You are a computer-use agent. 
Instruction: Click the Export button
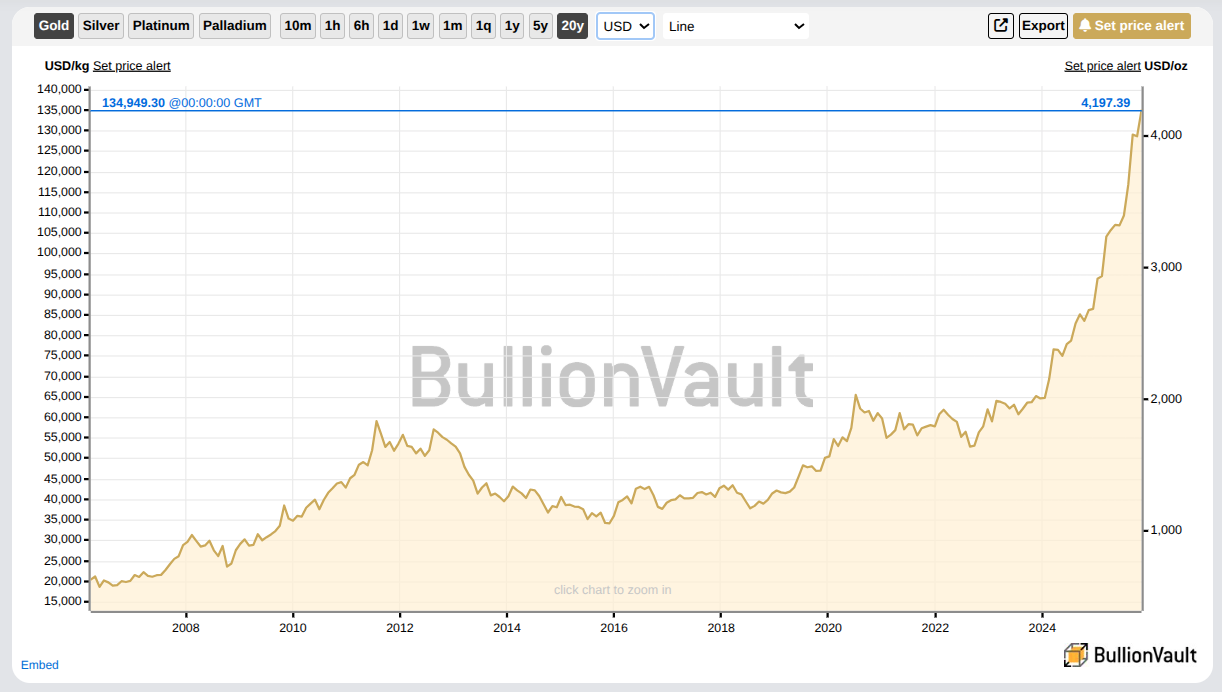[x=1043, y=26]
